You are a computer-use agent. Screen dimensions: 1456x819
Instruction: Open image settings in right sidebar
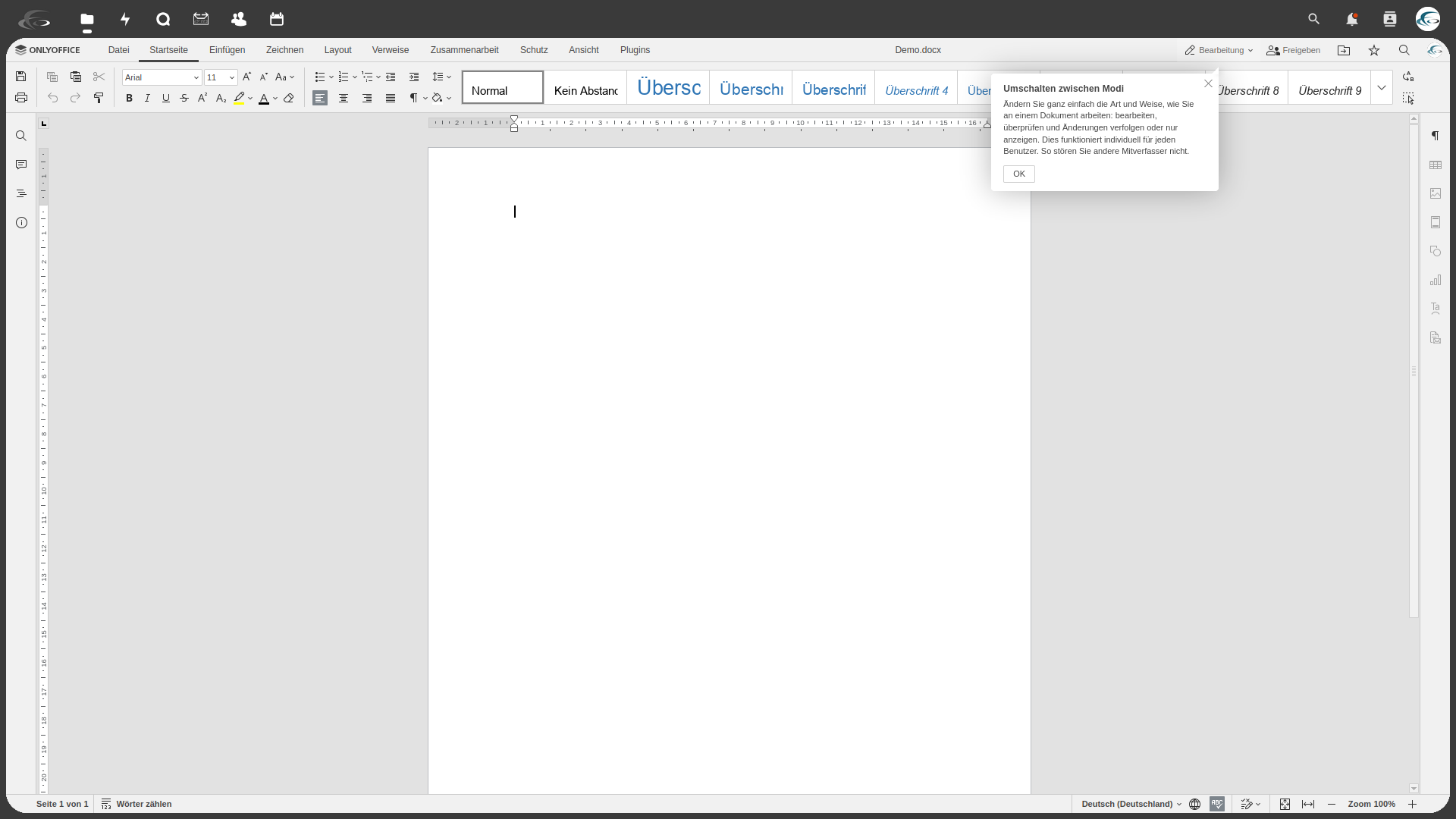point(1436,193)
